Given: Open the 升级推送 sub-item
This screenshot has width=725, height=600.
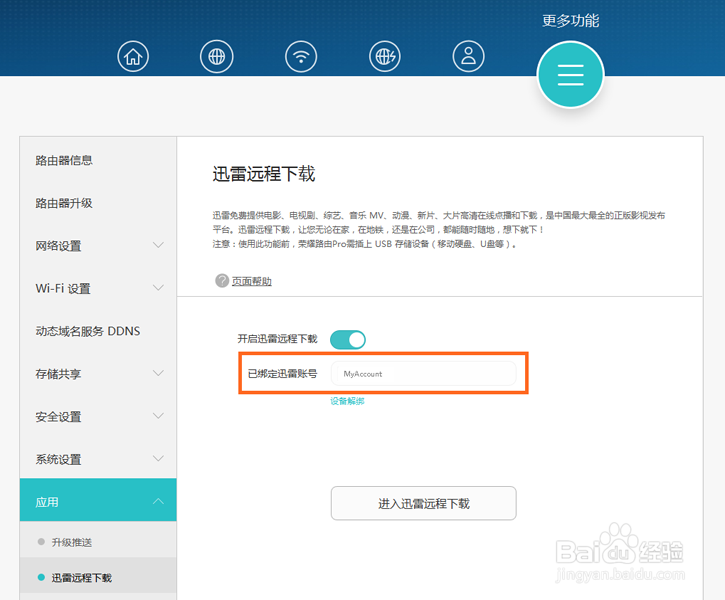Looking at the screenshot, I should pyautogui.click(x=72, y=542).
